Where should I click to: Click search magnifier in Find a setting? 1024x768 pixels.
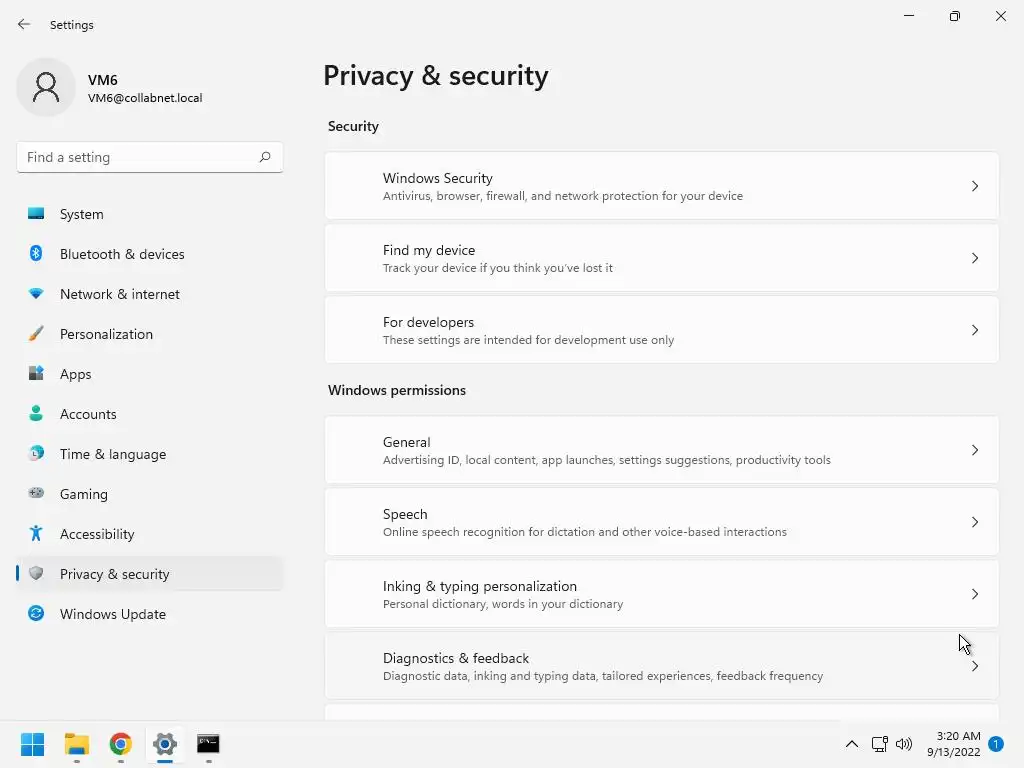pos(265,157)
